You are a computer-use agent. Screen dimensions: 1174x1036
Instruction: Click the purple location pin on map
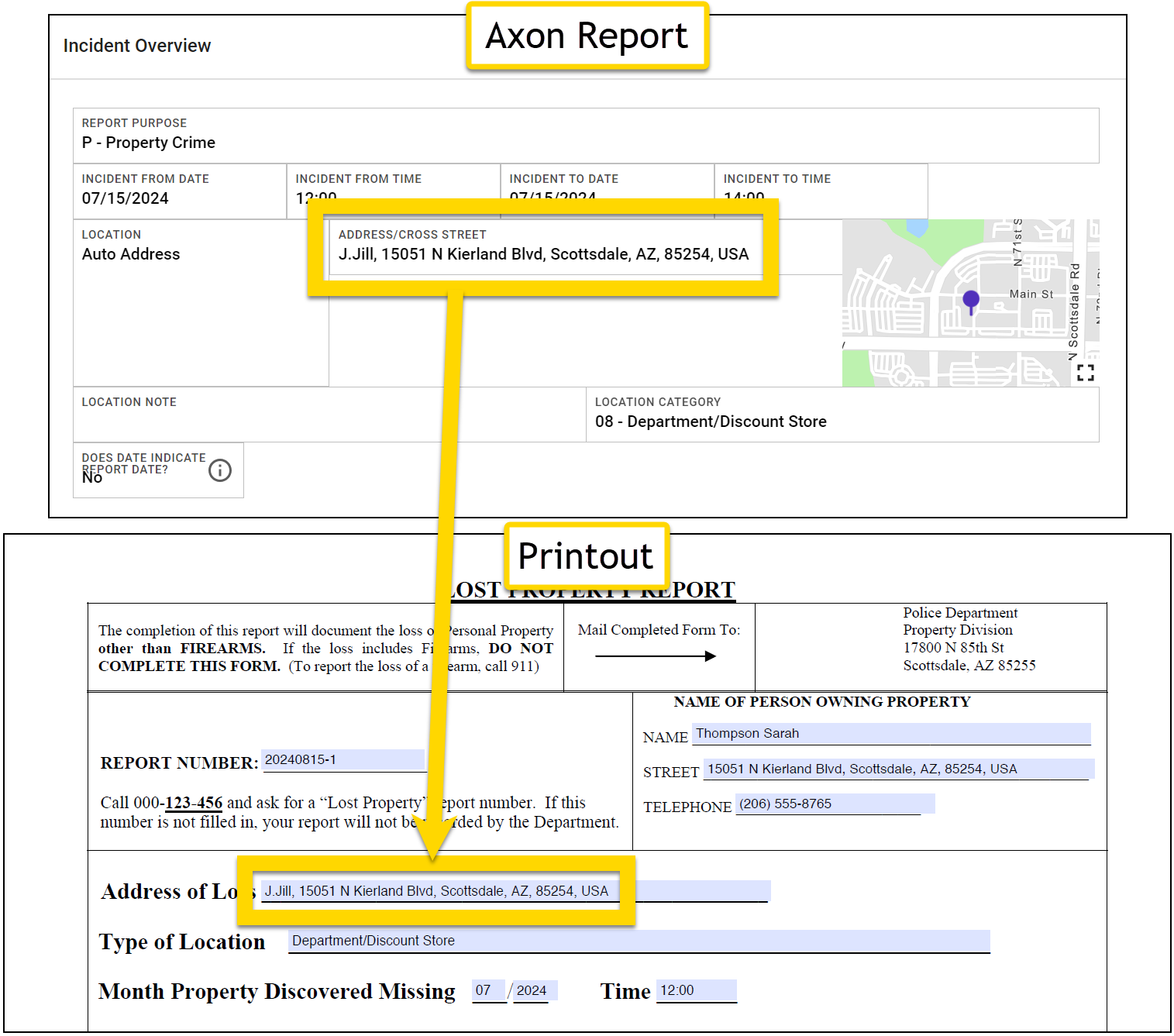click(x=970, y=300)
